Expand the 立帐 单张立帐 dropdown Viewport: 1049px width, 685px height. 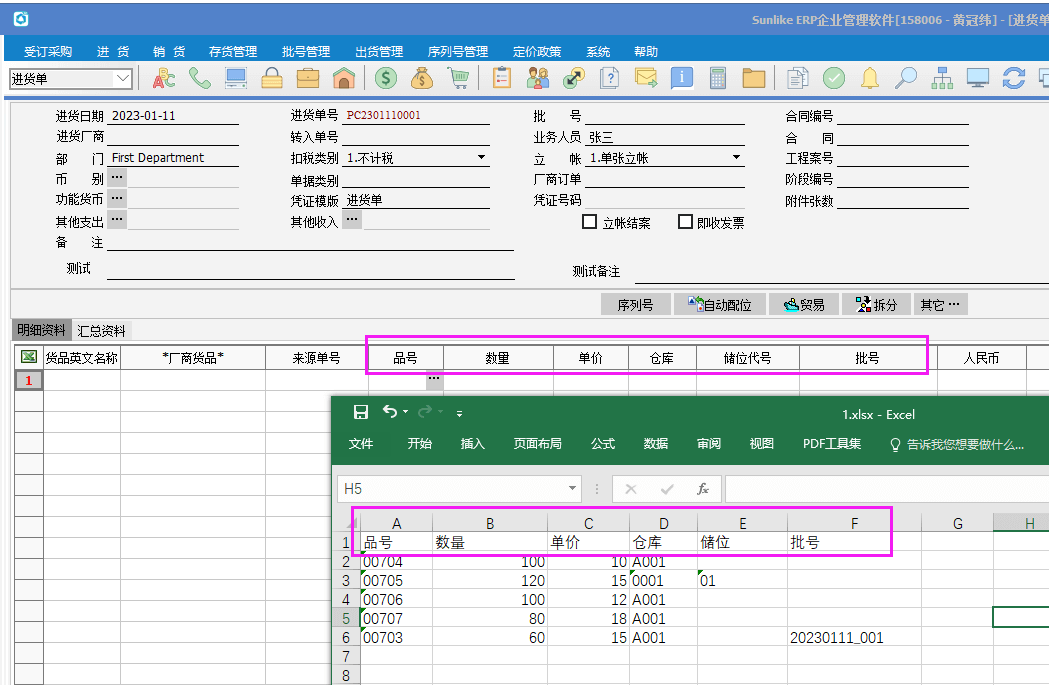pos(736,157)
